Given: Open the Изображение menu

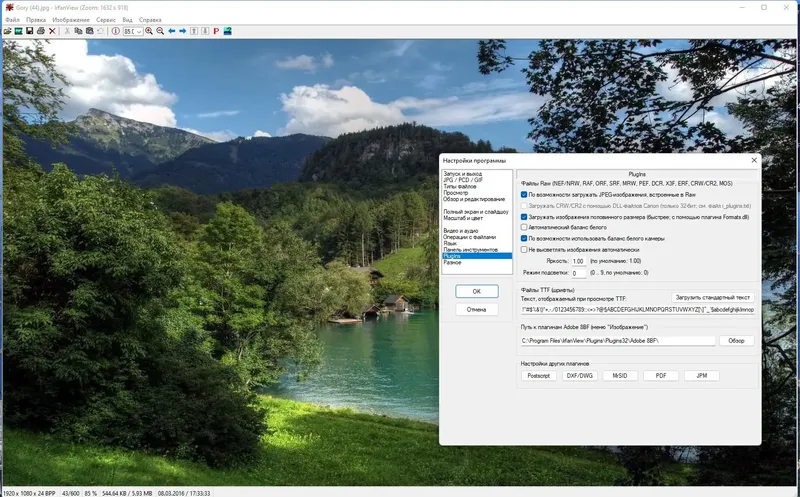Looking at the screenshot, I should (x=71, y=20).
